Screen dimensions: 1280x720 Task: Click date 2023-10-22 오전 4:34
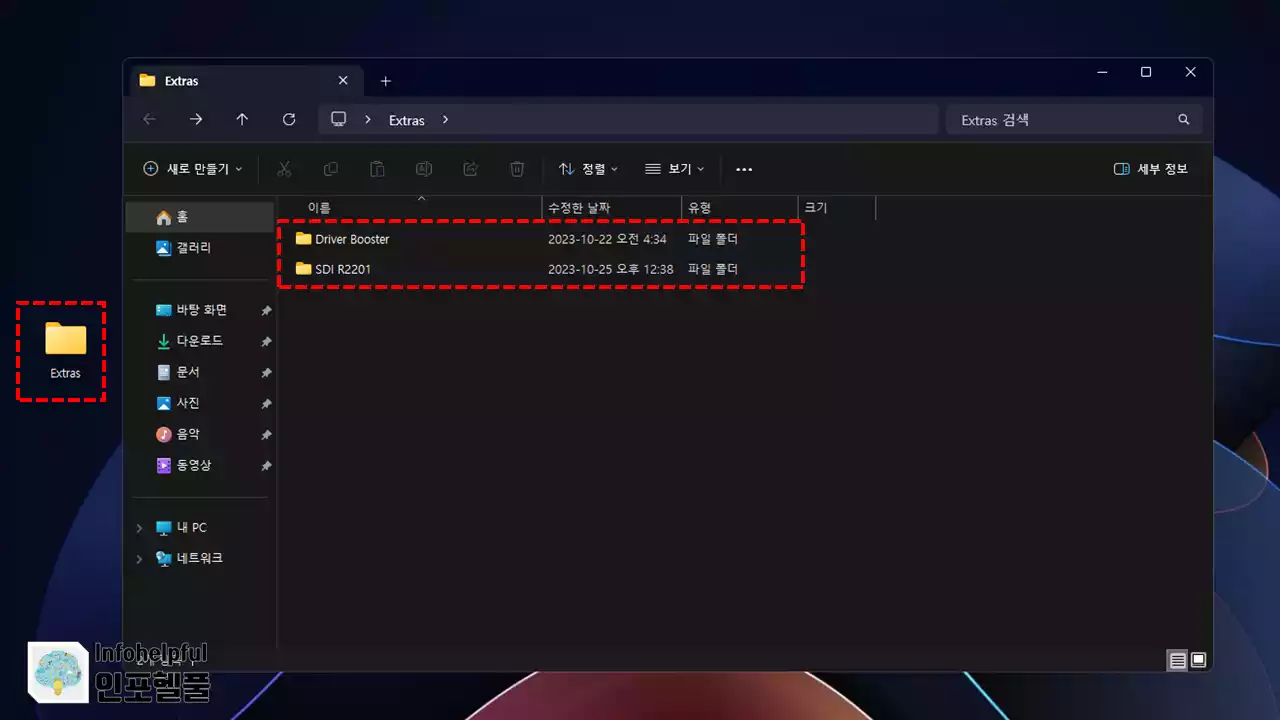[x=607, y=239]
